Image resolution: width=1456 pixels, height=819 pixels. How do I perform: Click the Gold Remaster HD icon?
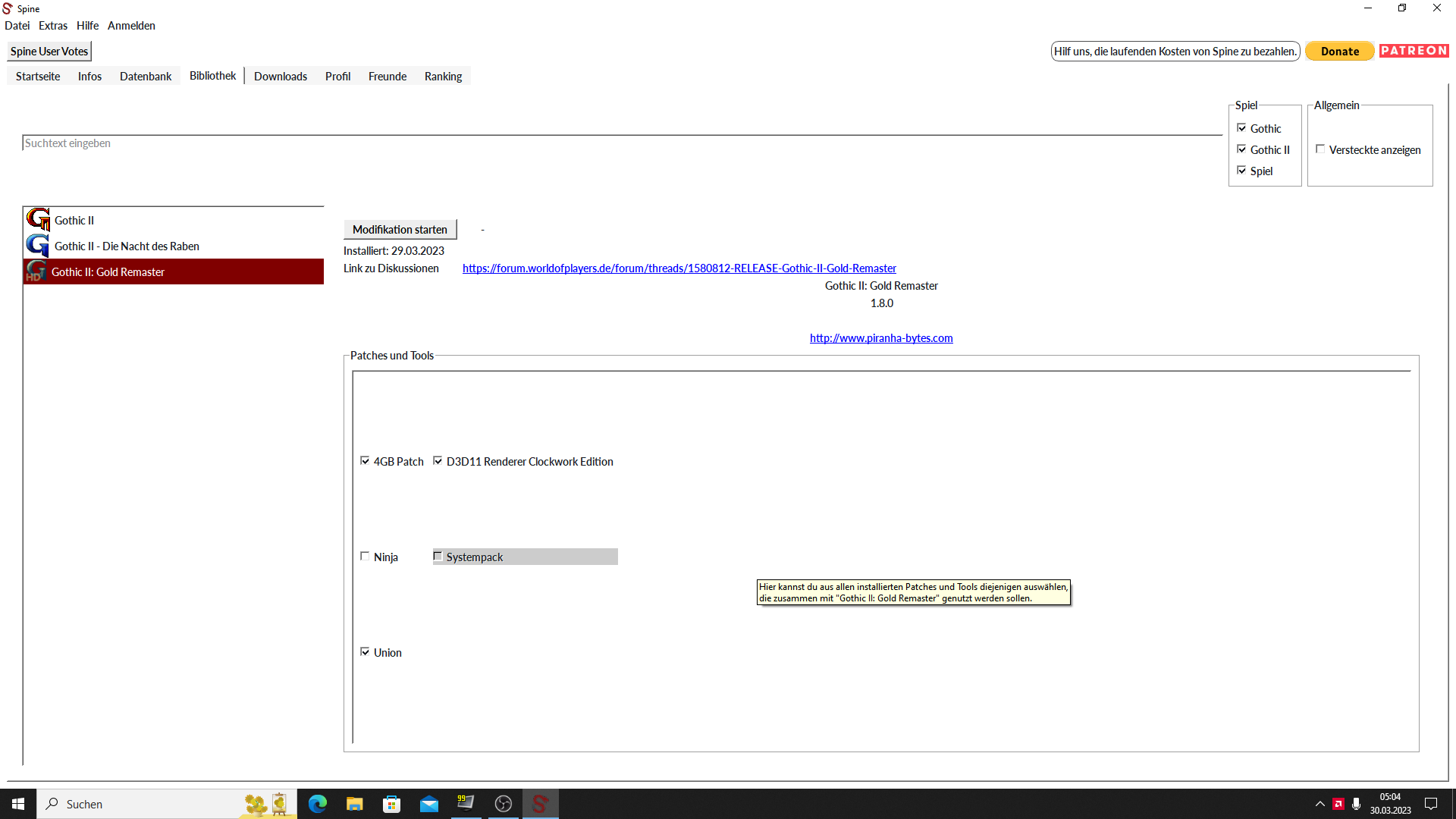point(36,271)
